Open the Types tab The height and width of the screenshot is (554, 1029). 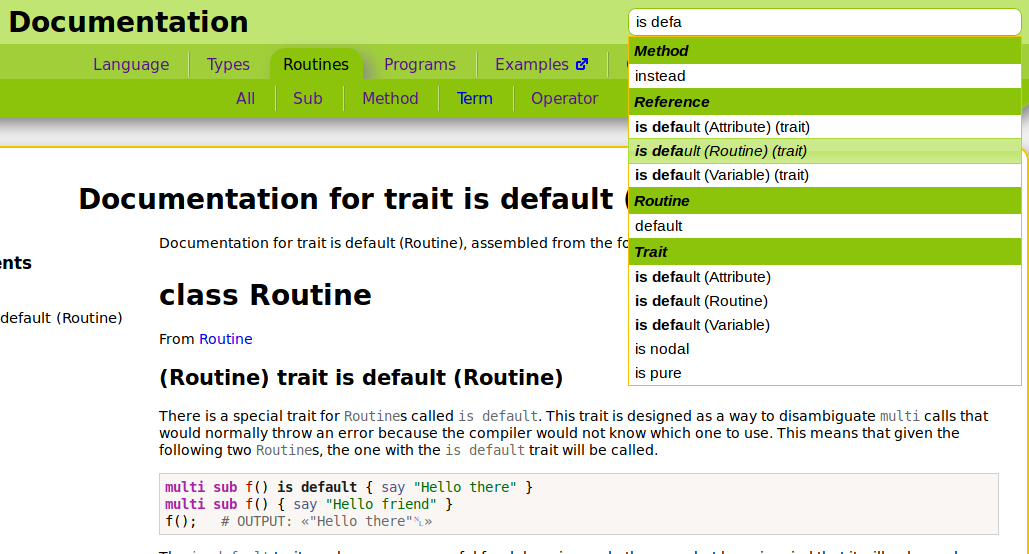tap(228, 64)
